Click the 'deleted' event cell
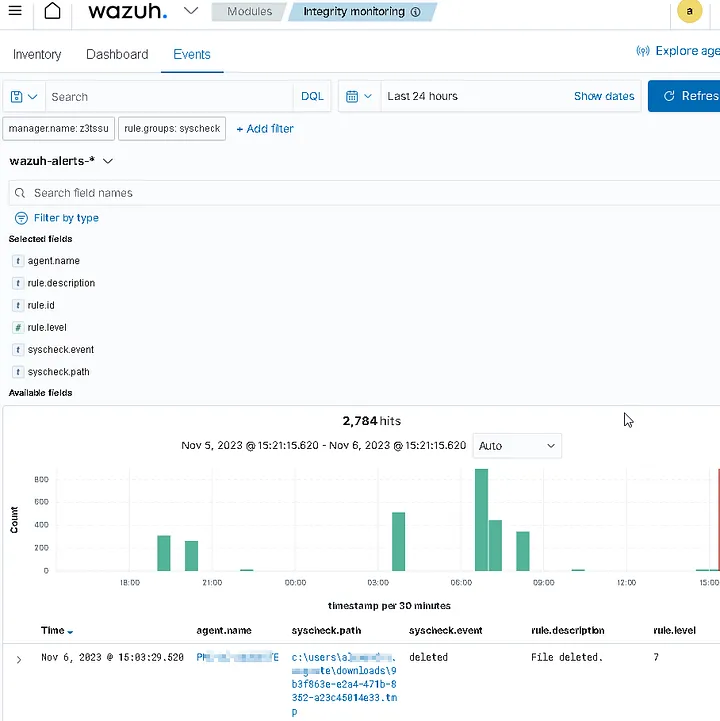This screenshot has width=720, height=721. [428, 658]
